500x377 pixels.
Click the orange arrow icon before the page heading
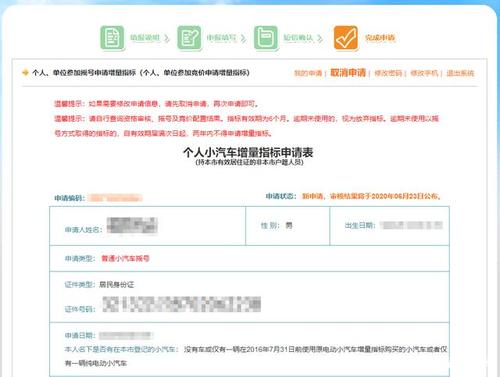pos(25,72)
